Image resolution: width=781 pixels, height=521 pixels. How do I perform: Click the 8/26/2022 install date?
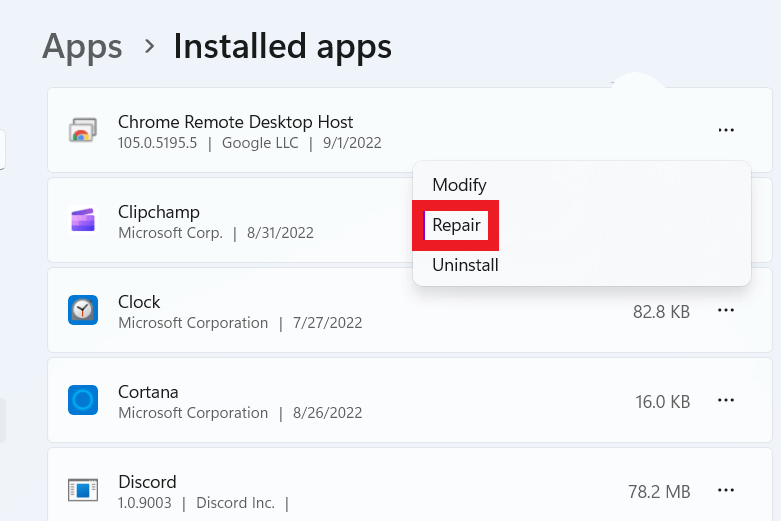tap(327, 413)
